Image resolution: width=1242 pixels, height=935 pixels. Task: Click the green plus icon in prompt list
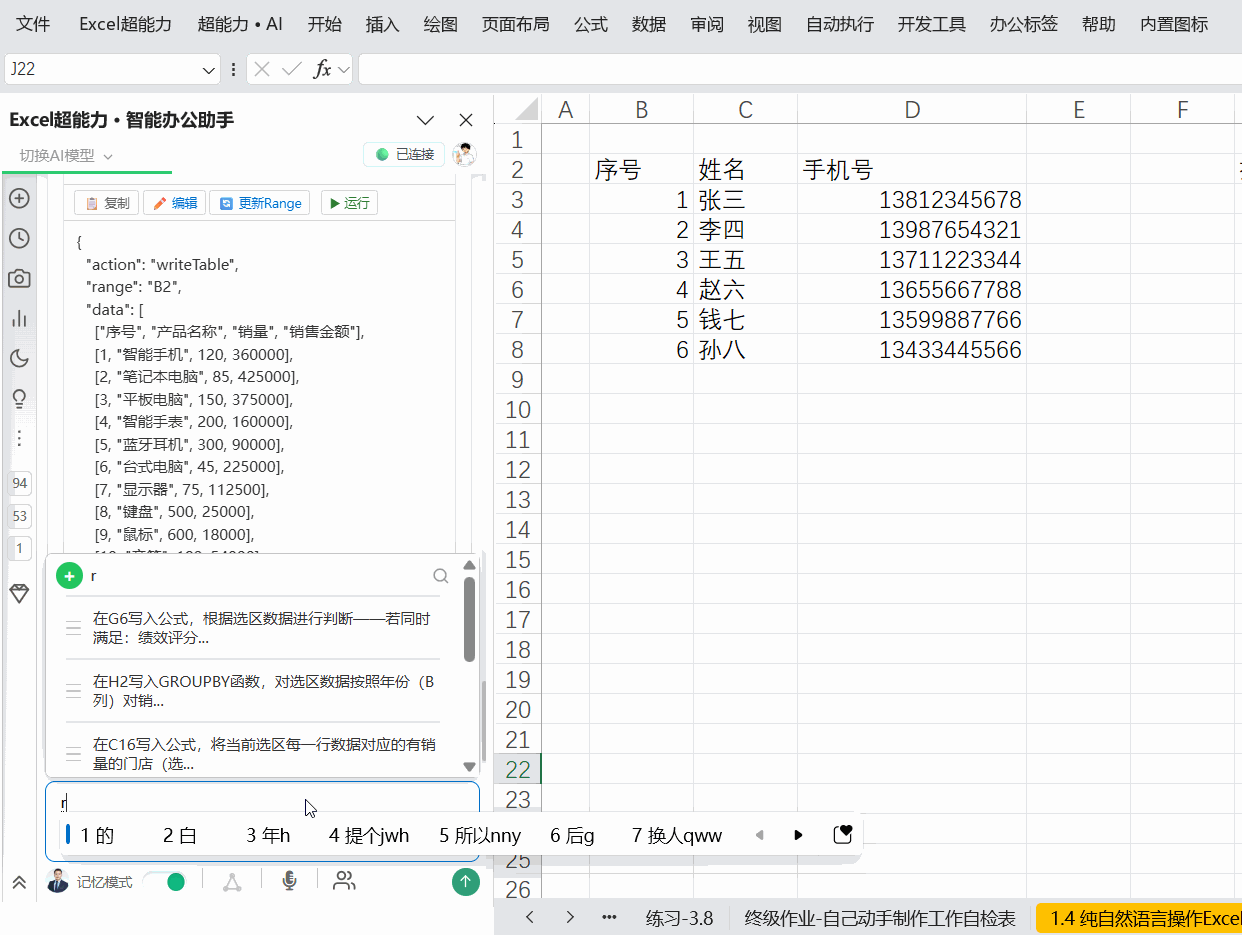coord(69,576)
